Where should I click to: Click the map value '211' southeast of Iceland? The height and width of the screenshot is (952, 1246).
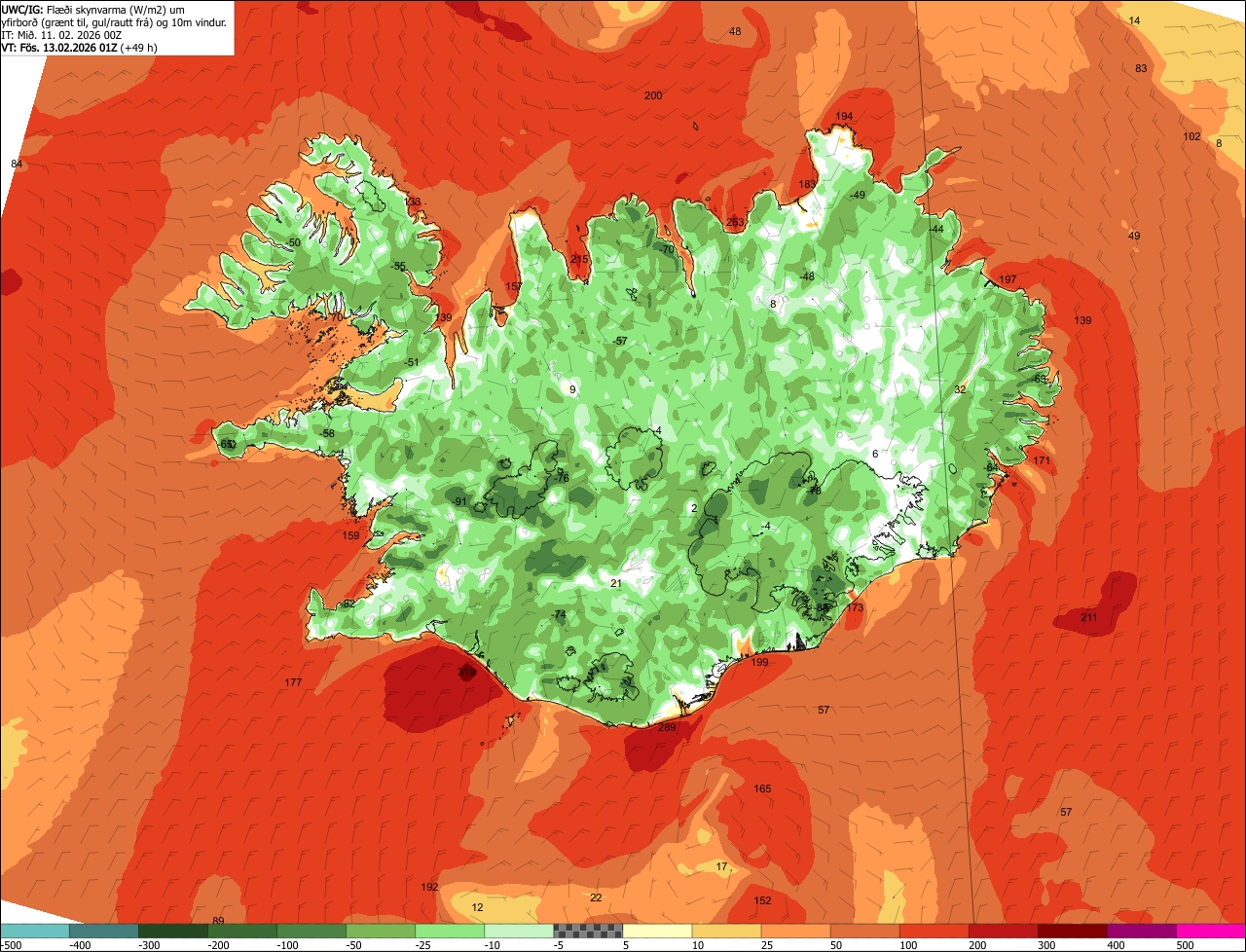[1089, 617]
